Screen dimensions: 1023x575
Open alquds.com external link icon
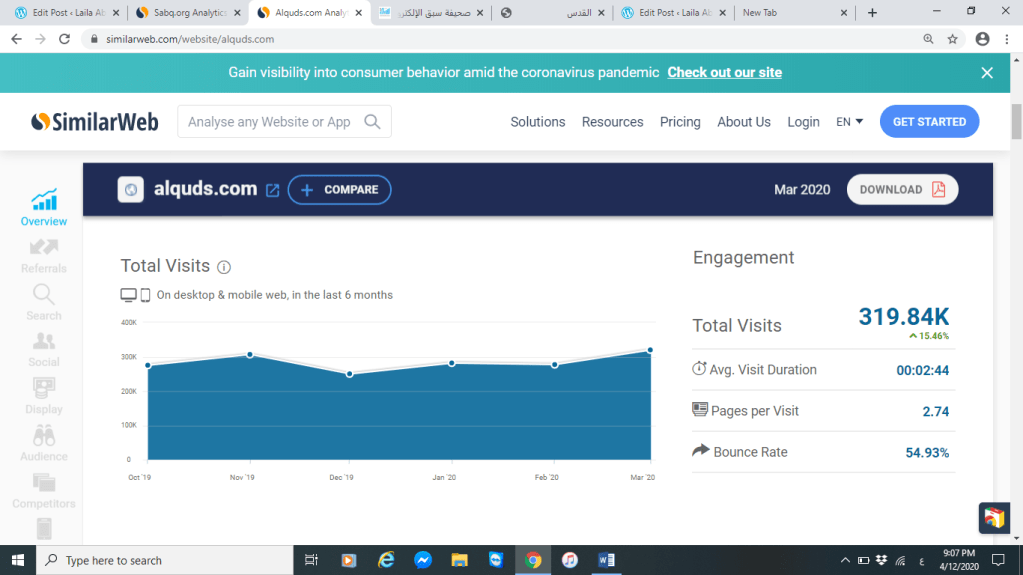pos(272,190)
